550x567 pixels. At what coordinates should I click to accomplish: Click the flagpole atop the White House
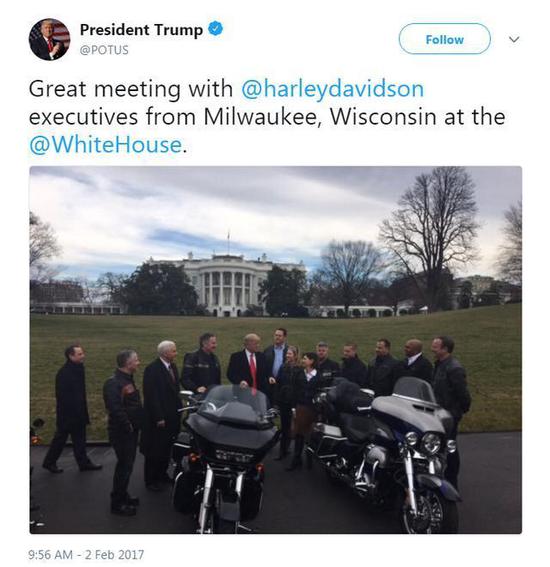228,242
